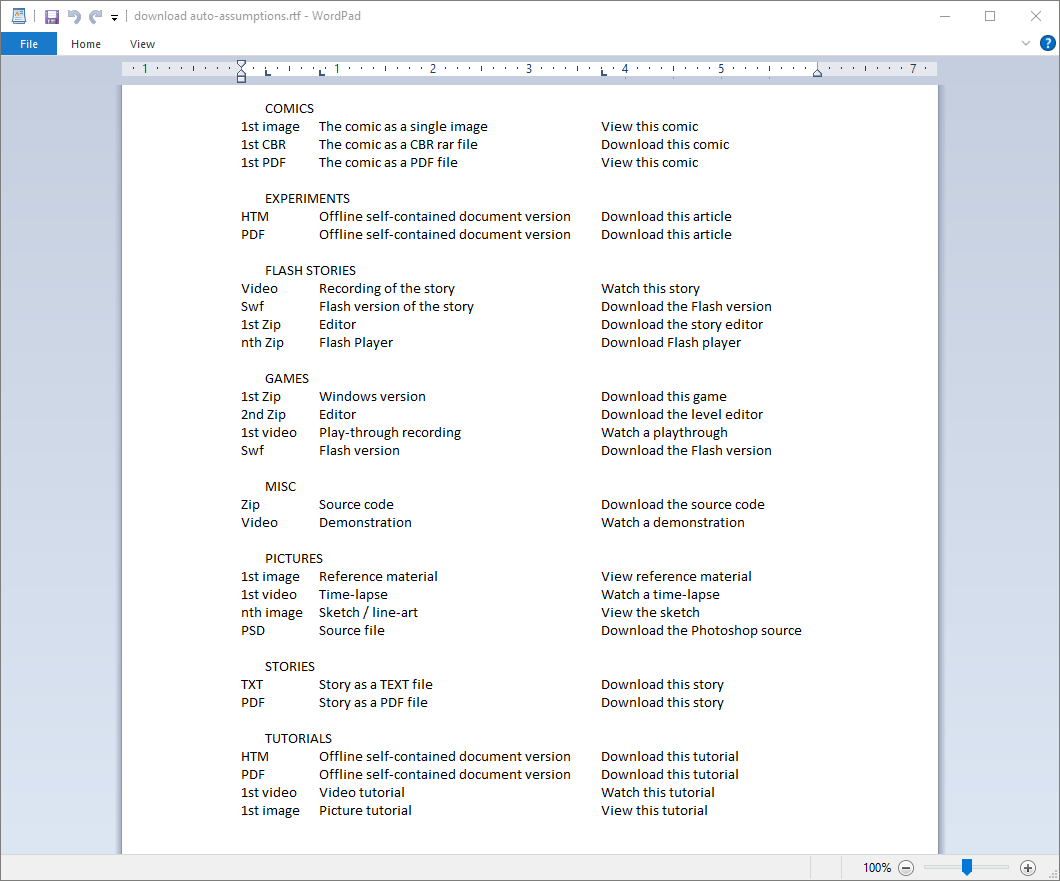
Task: Click the WordPad application icon in title bar
Action: click(x=19, y=16)
